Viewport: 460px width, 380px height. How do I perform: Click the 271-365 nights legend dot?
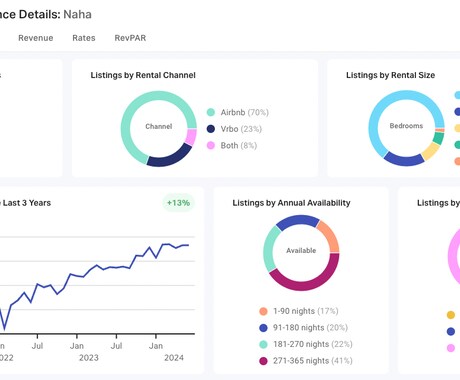coord(263,361)
